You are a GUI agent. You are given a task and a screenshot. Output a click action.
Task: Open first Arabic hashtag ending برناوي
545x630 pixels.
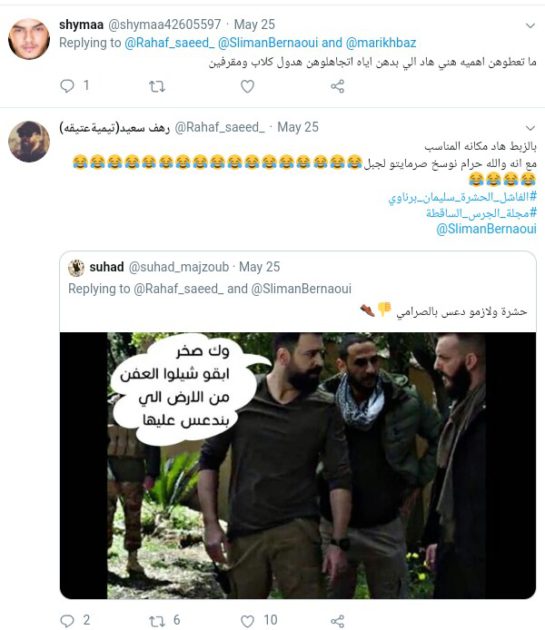462,197
